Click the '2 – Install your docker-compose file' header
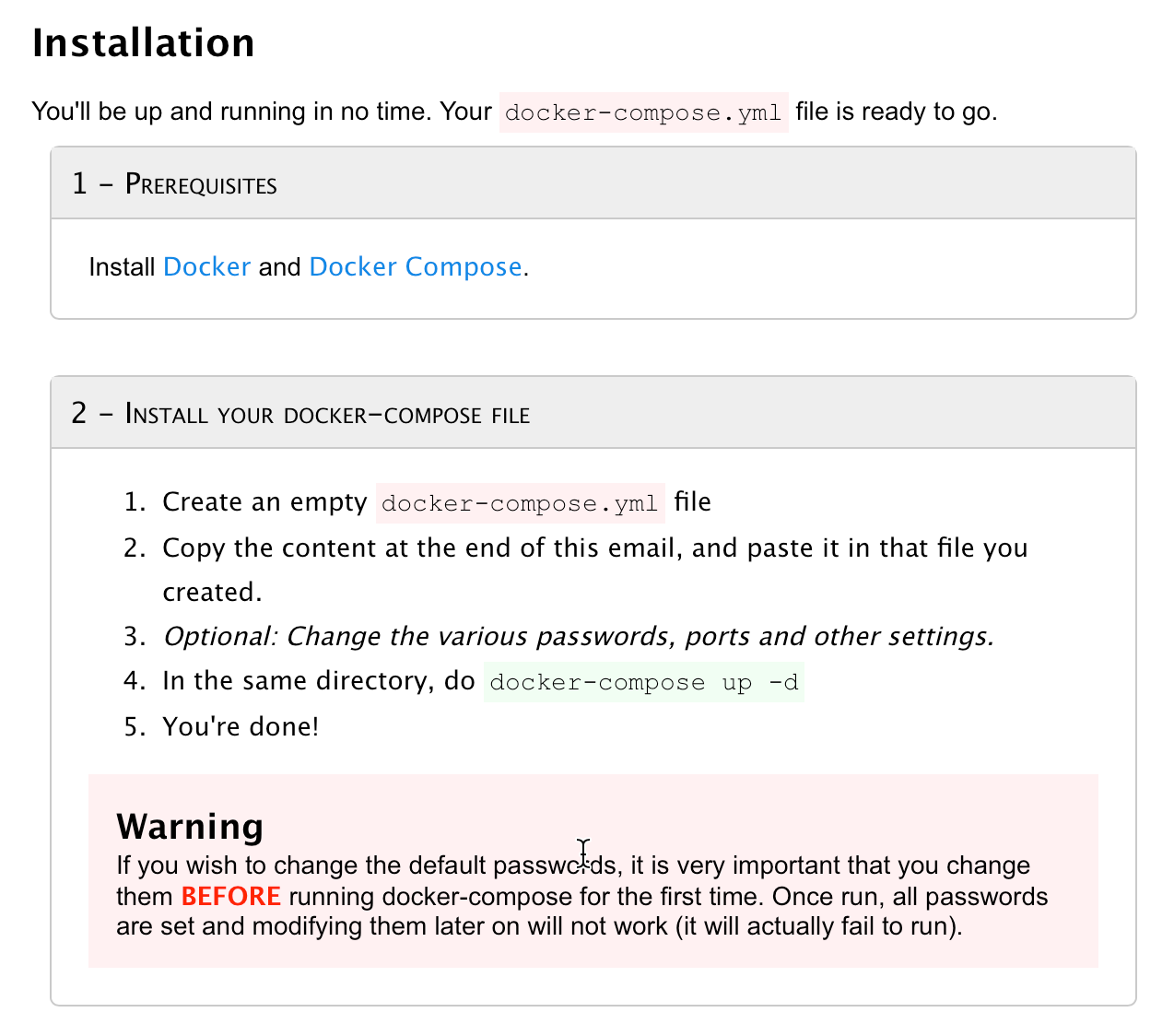Screen dimensions: 1174x1036 point(300,414)
